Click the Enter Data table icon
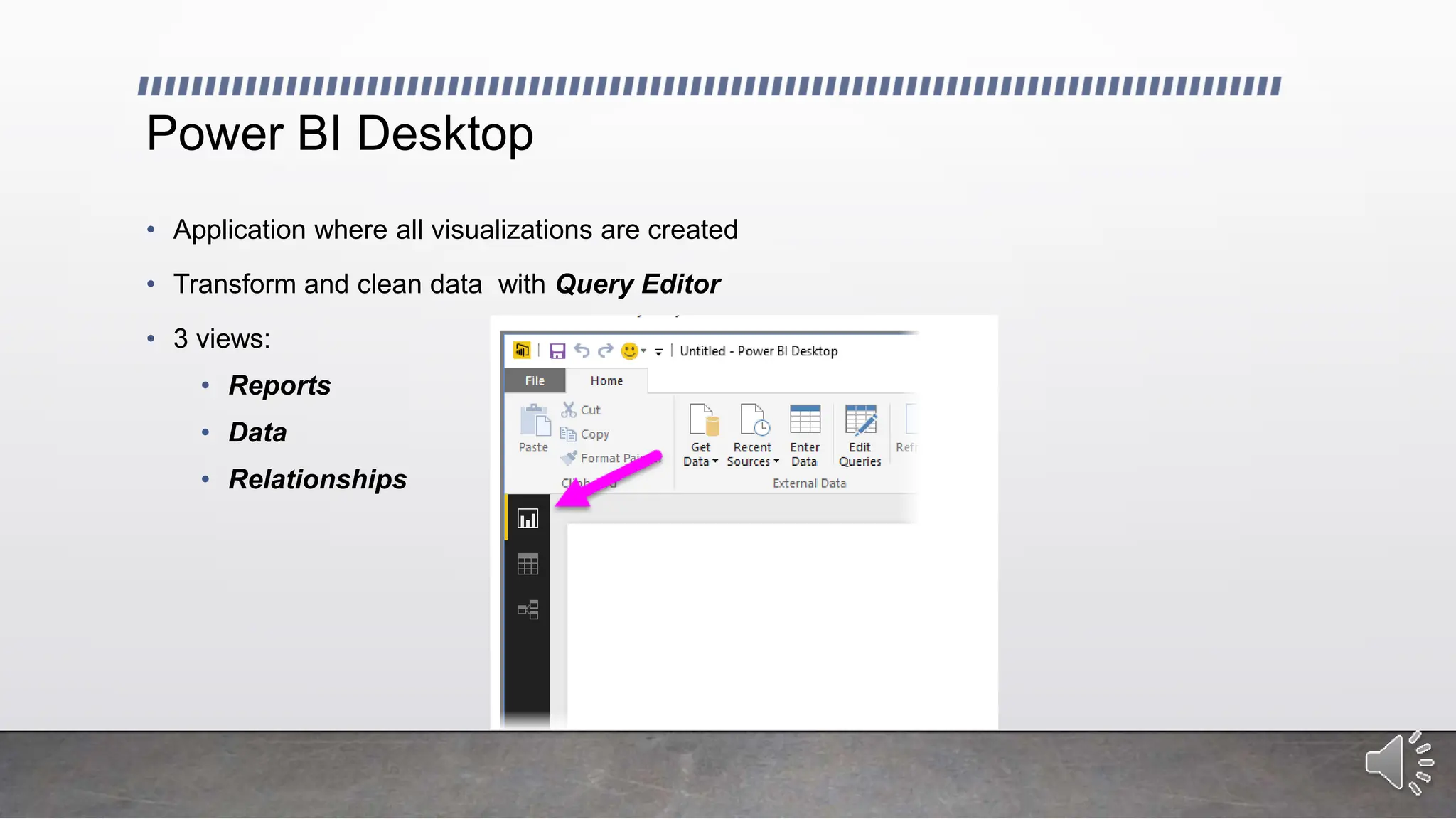The height and width of the screenshot is (819, 1456). [x=805, y=419]
